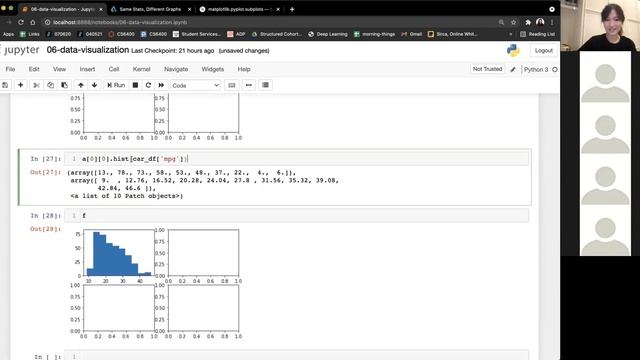Click the Jupyter logo

pos(20,50)
